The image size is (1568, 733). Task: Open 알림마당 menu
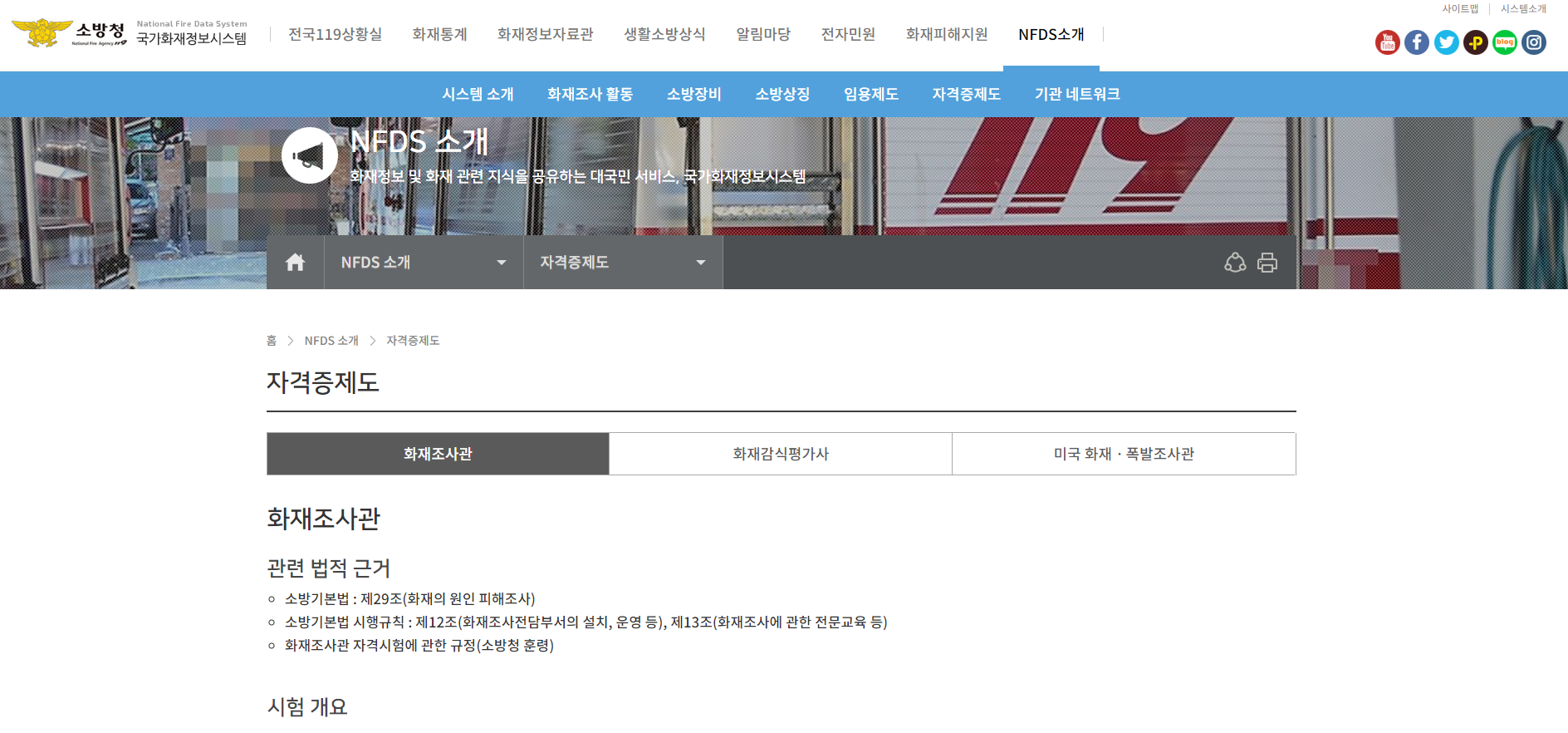pyautogui.click(x=762, y=34)
